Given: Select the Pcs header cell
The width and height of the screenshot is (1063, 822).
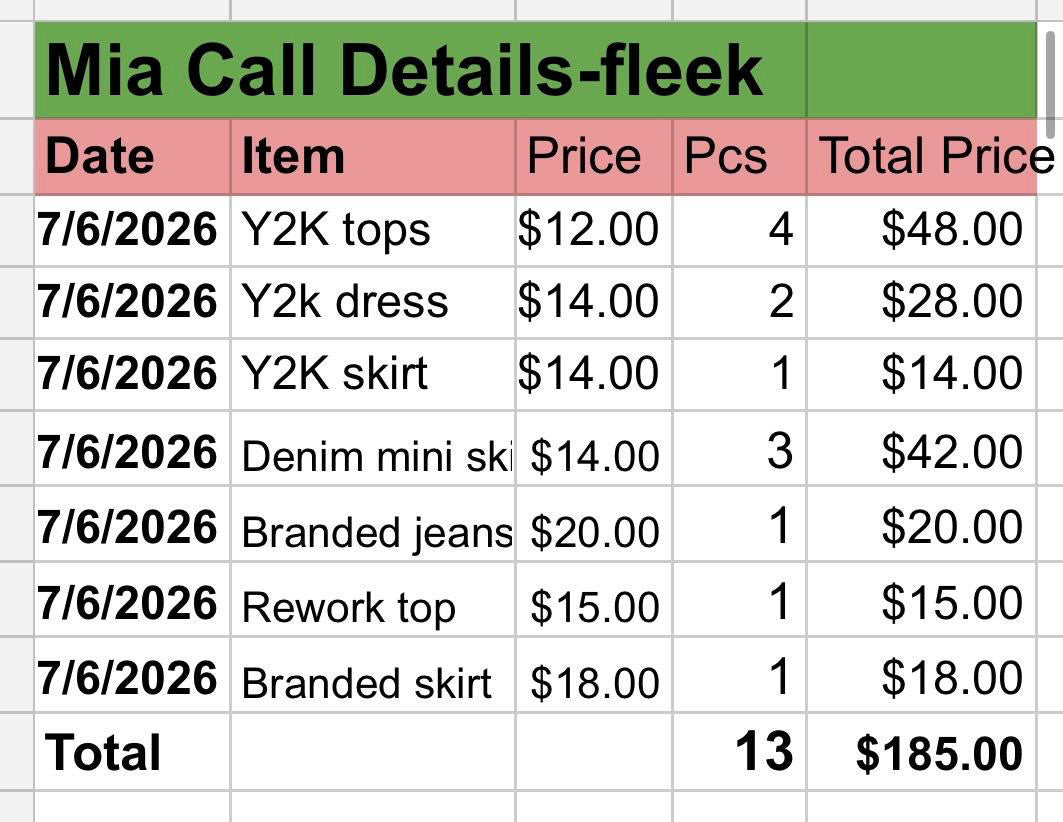Looking at the screenshot, I should coord(739,157).
